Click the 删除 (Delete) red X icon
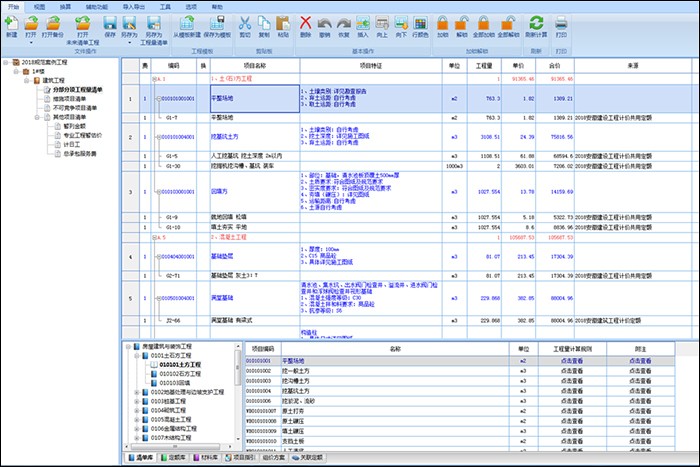This screenshot has width=700, height=467. (x=305, y=24)
